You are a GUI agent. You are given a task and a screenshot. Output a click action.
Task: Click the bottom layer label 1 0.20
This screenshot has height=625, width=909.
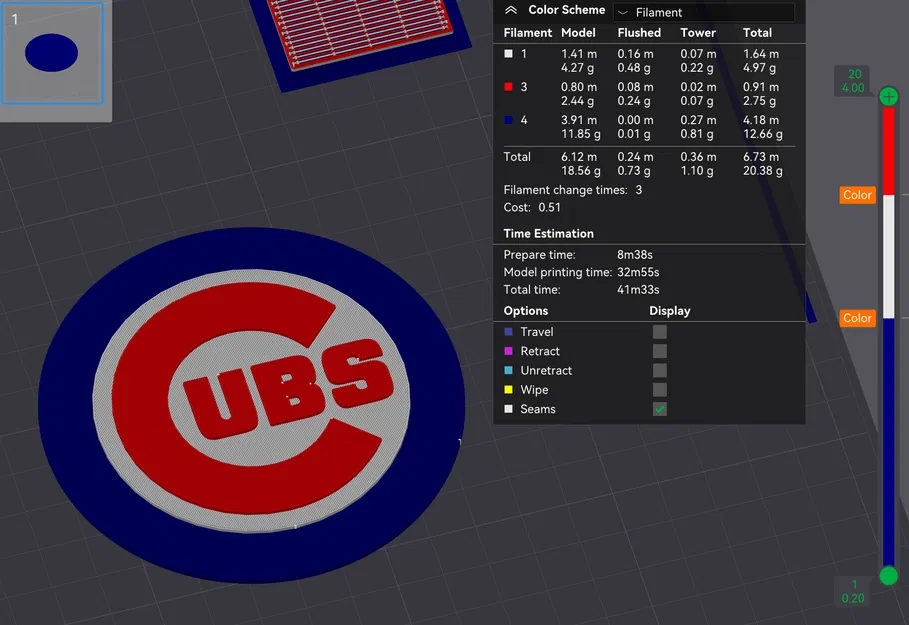pos(853,591)
